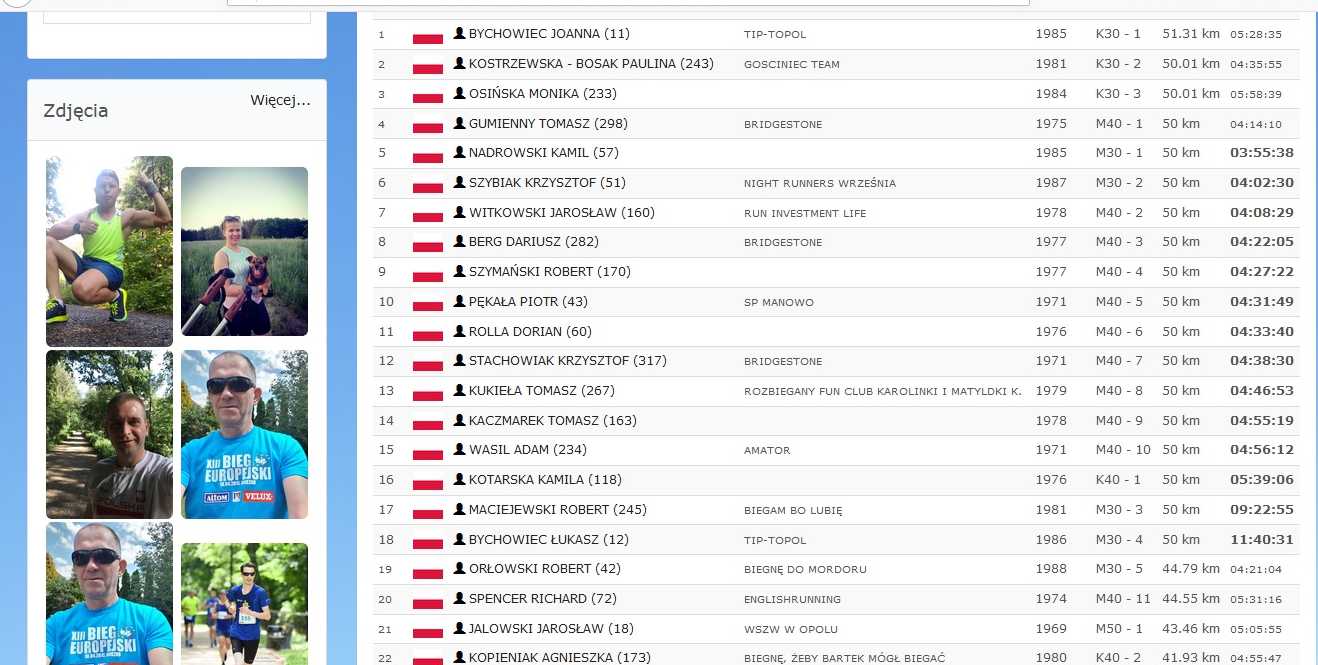Select club name WSZW W OPOLU
1318x665 pixels.
tap(791, 630)
